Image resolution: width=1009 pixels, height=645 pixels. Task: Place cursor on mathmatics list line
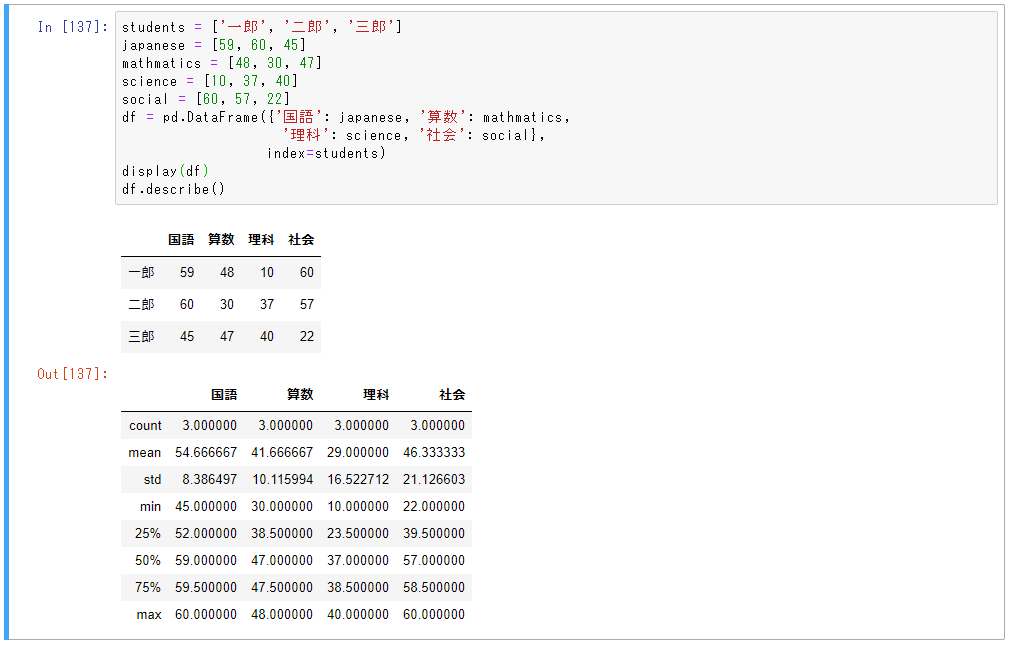tap(222, 63)
